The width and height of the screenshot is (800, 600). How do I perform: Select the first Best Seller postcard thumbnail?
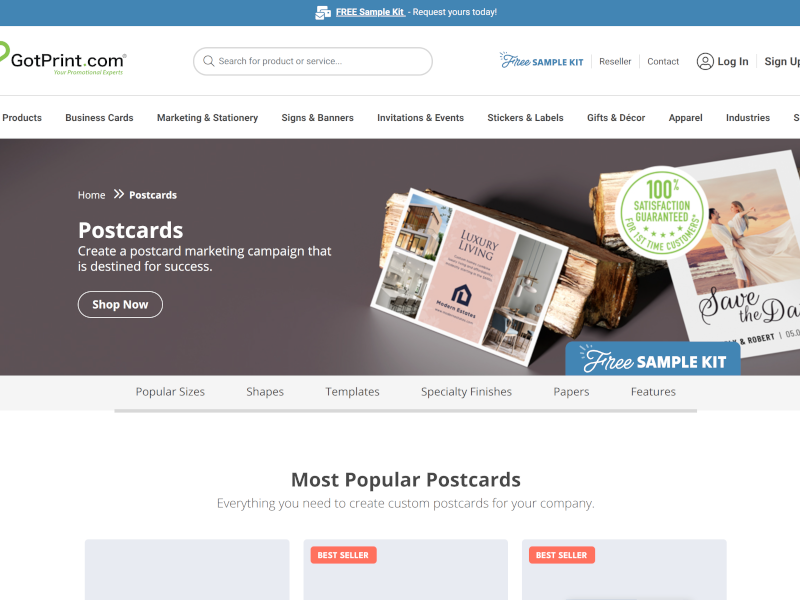(x=406, y=570)
